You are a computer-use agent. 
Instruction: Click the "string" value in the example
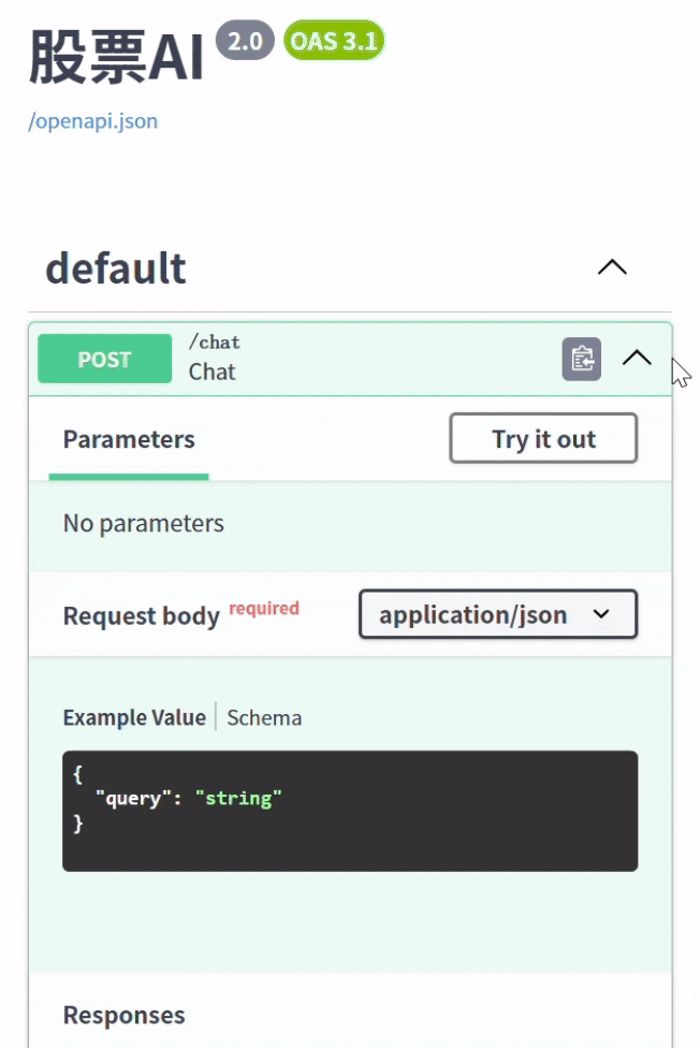pos(238,799)
